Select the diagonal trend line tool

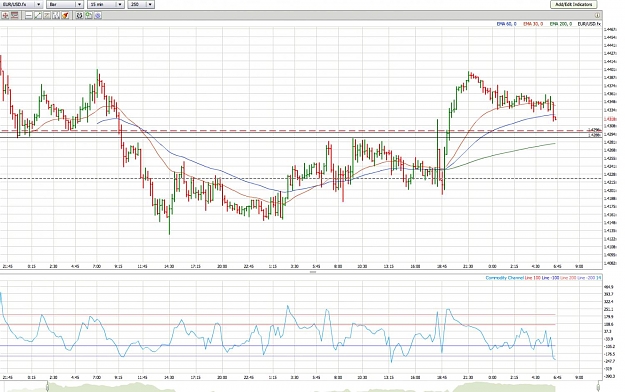(37, 16)
